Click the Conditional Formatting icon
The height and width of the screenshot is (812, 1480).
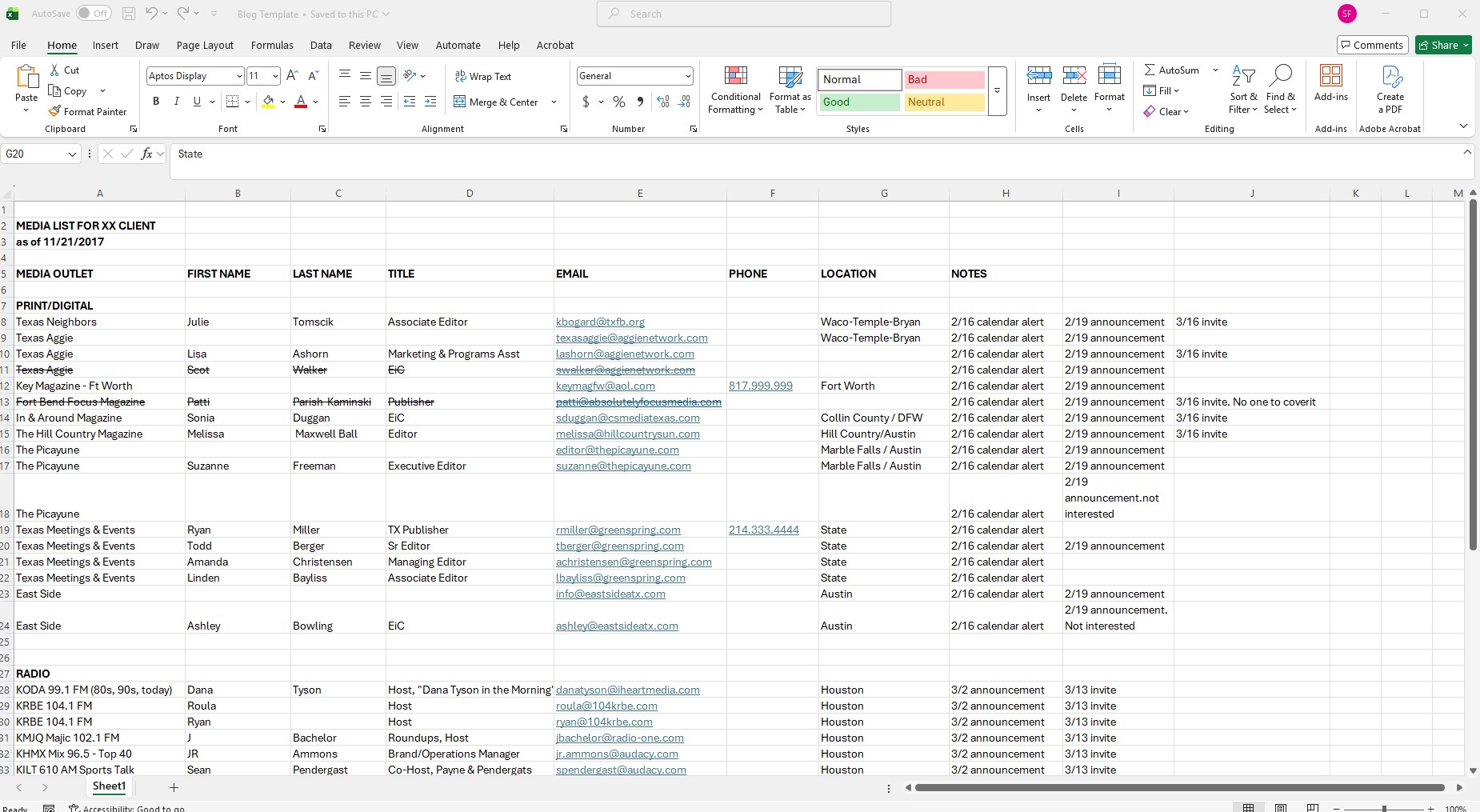(736, 76)
